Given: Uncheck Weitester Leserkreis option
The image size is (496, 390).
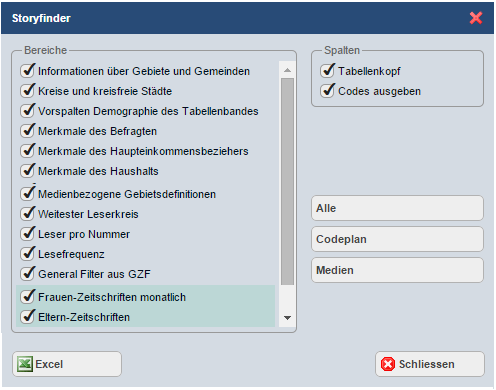Looking at the screenshot, I should 27,214.
